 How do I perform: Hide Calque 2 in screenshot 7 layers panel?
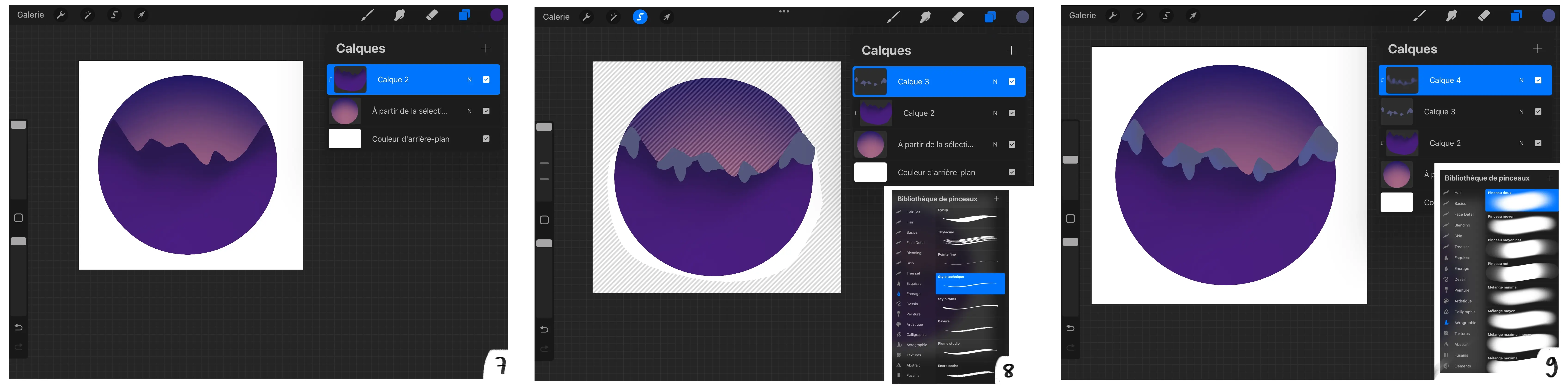coord(486,80)
